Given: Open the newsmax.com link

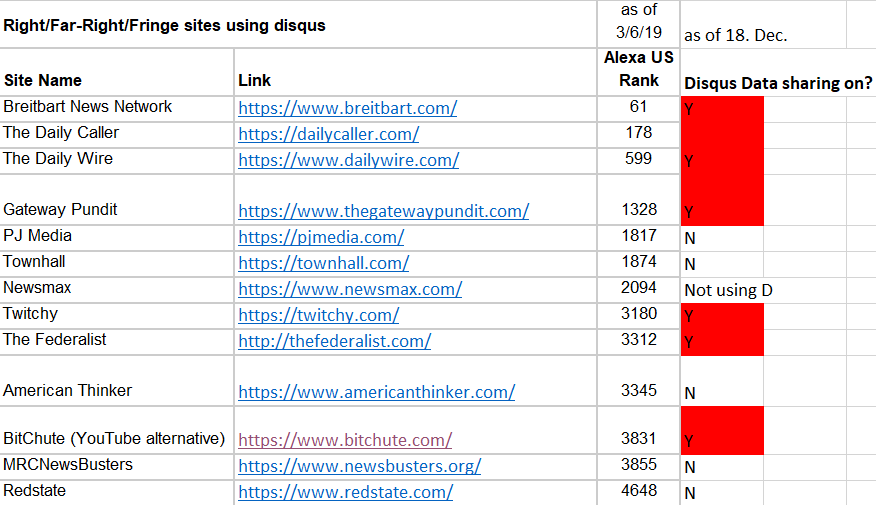Looking at the screenshot, I should click(x=350, y=289).
